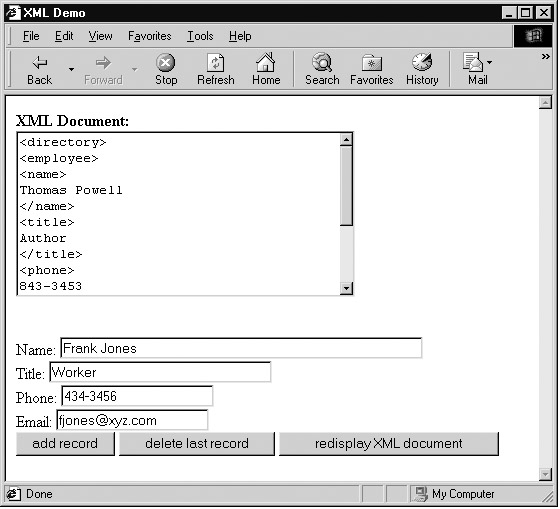Click the XML textarea scroll down arrow
Screen dimensions: 560x509
tap(346, 288)
